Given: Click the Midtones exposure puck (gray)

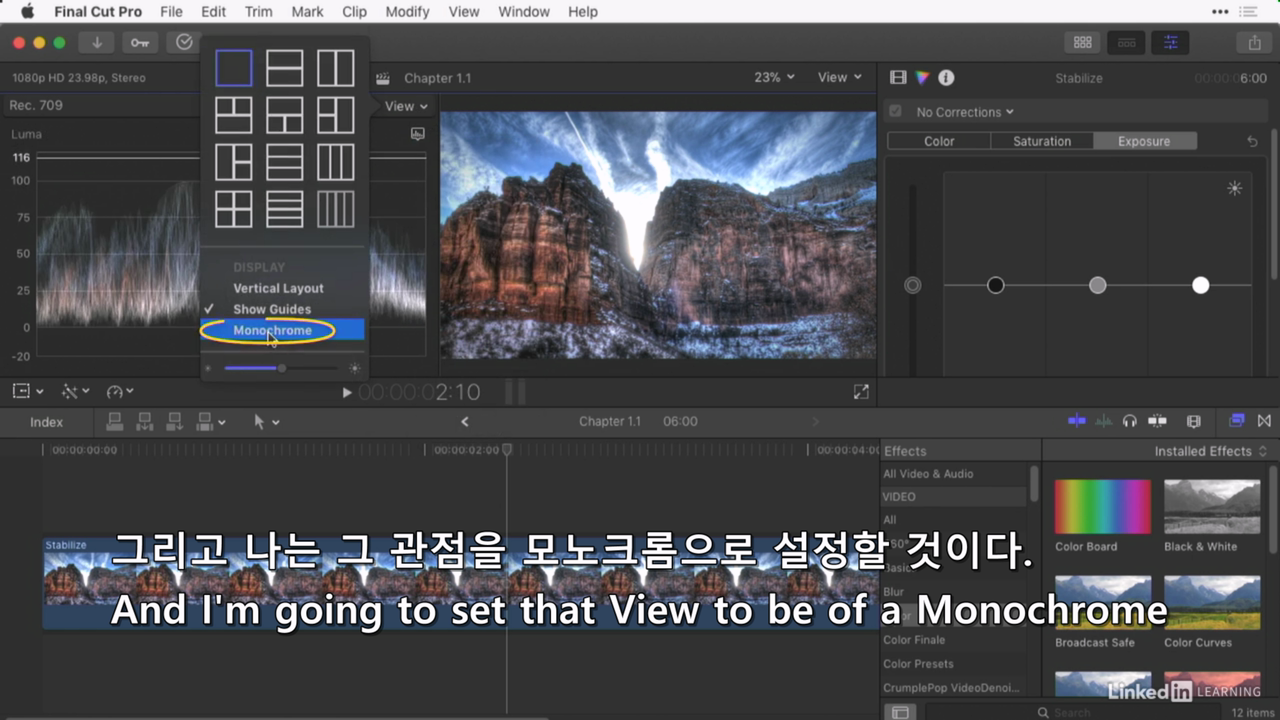Looking at the screenshot, I should tap(1097, 285).
